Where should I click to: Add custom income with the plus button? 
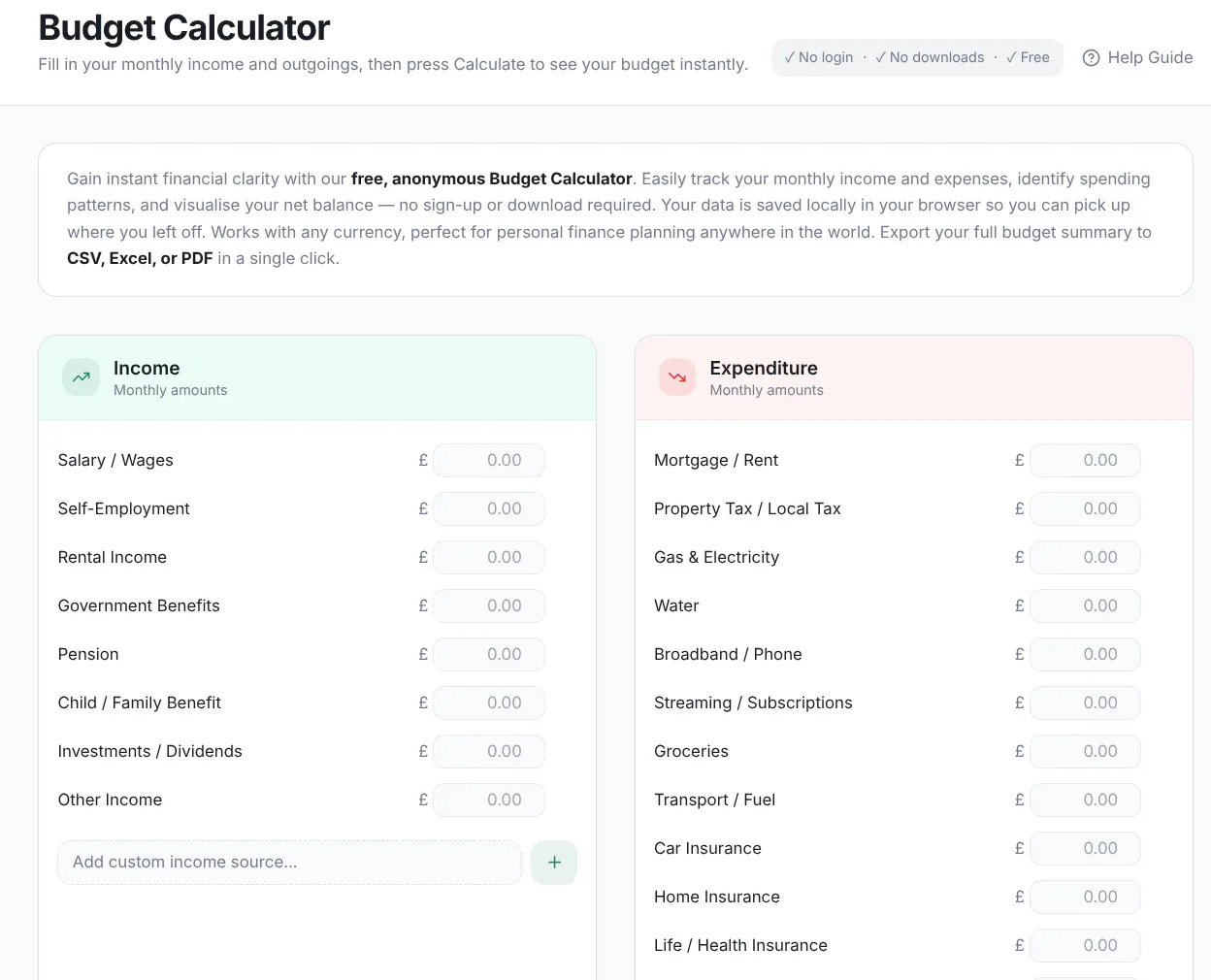(x=554, y=862)
